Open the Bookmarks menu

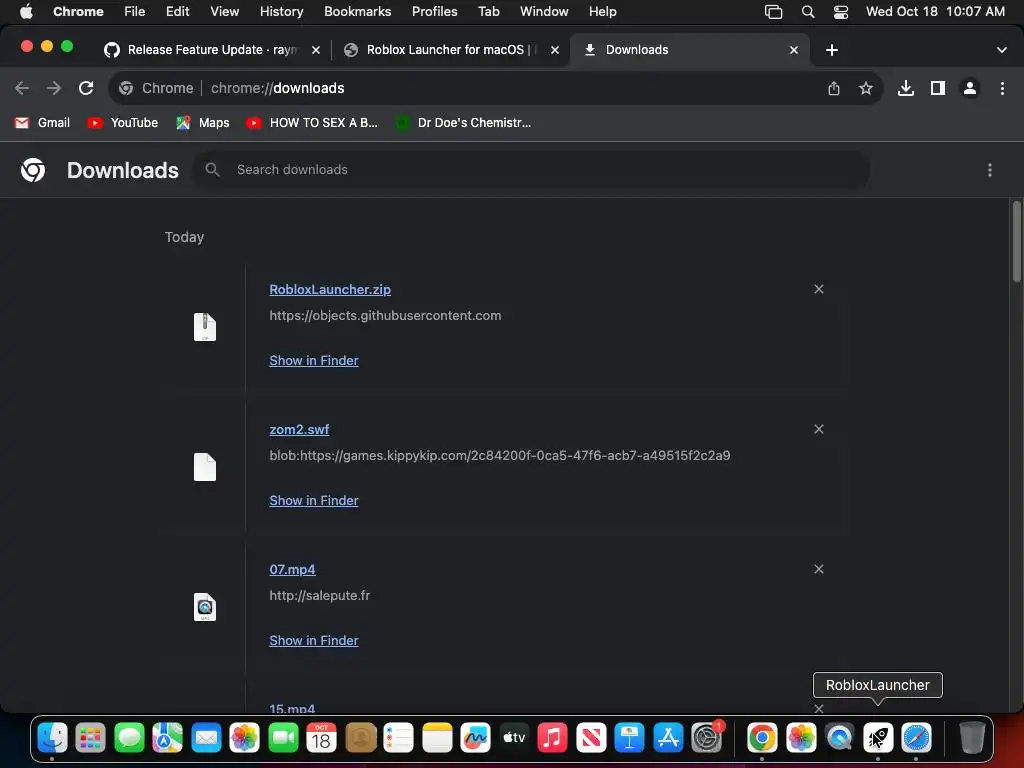coord(357,11)
